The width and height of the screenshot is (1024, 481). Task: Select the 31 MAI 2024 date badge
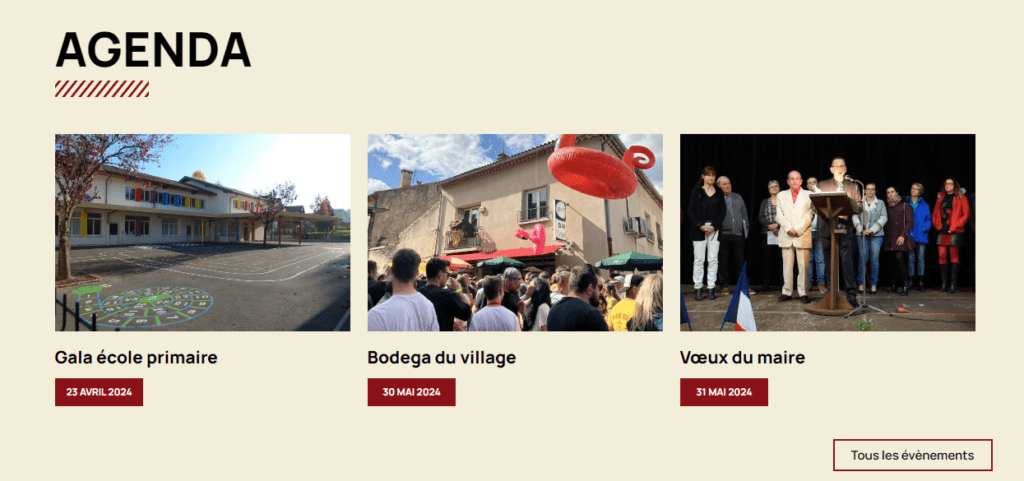point(724,392)
